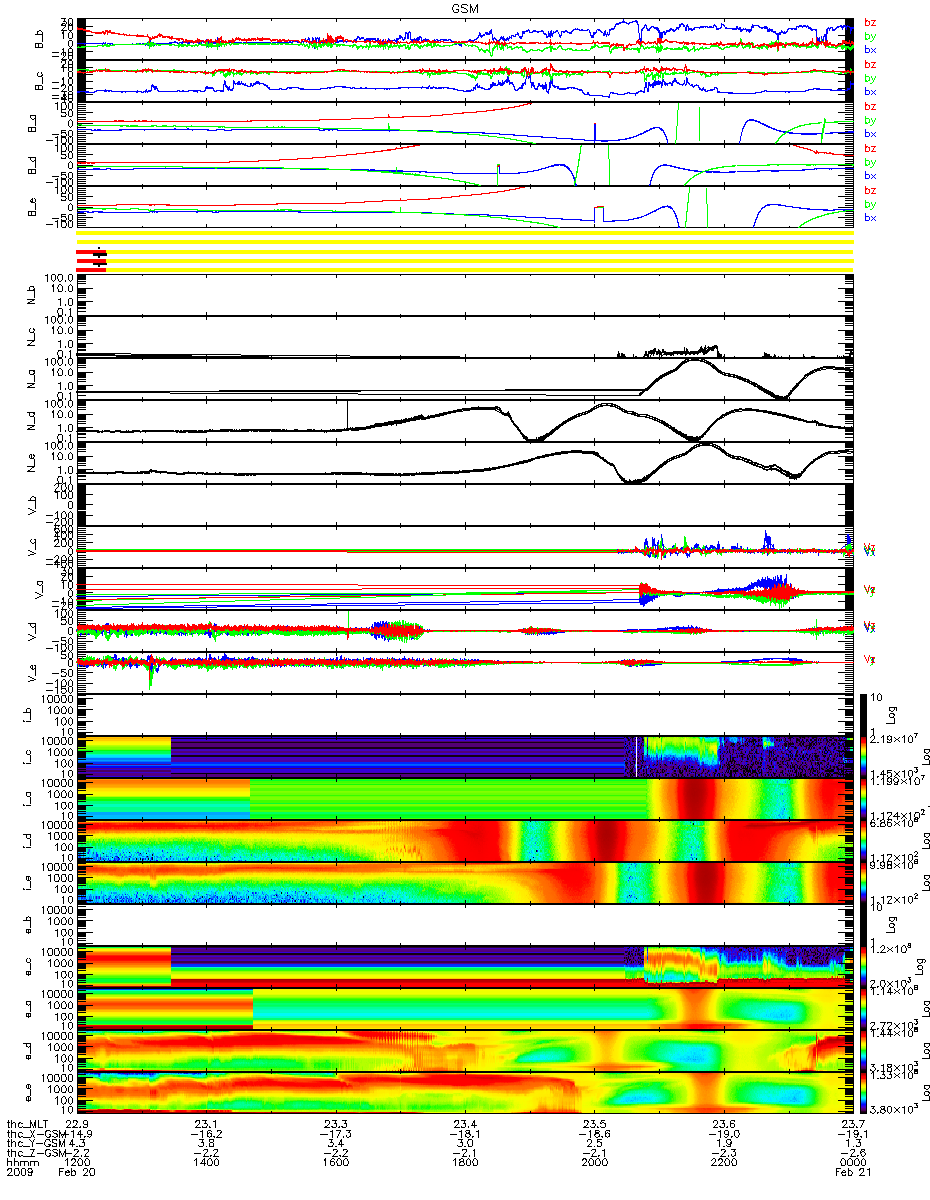Click the -17.3 X-GSM value
Viewport: 930px width, 1200px height.
[336, 1133]
